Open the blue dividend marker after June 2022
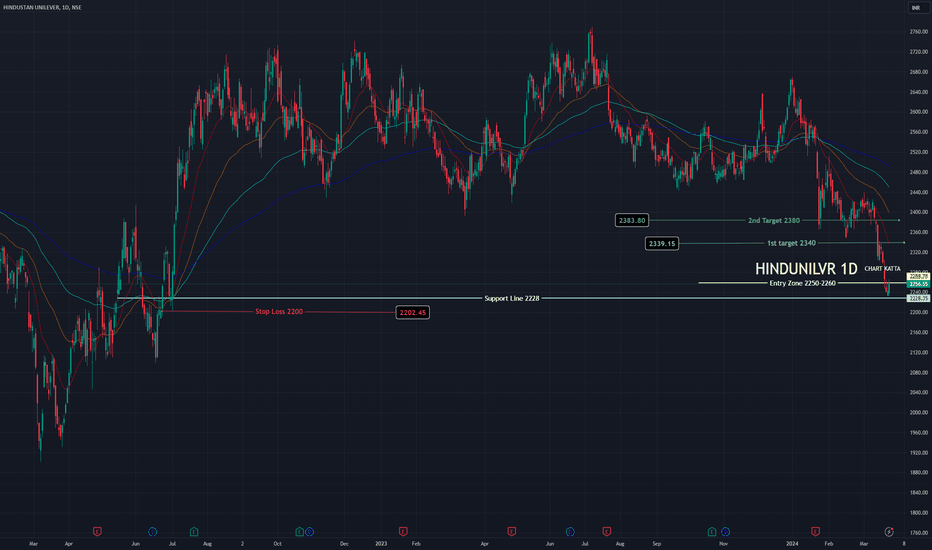 tap(152, 532)
